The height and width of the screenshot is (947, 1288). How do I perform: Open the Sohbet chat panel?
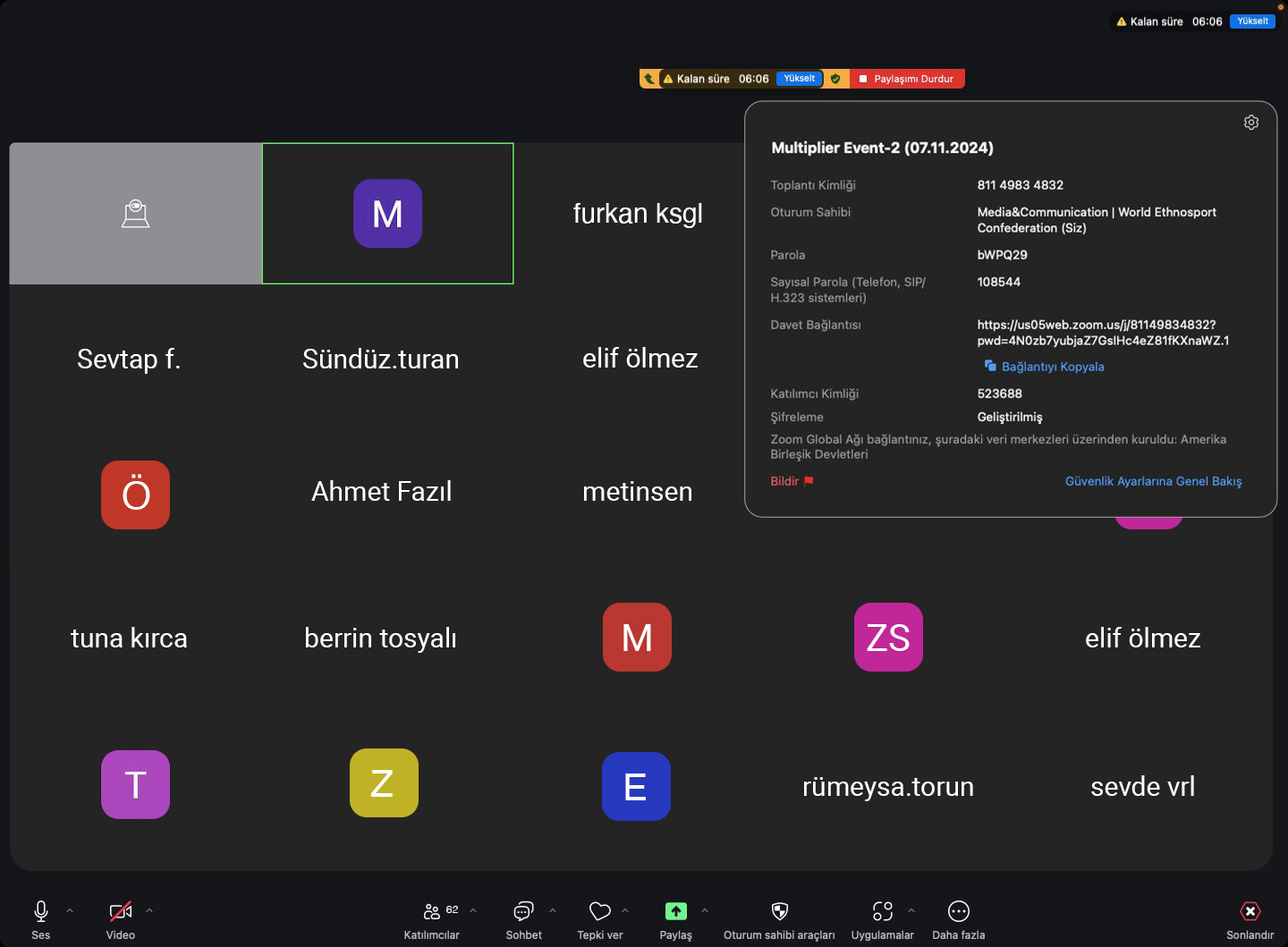click(x=523, y=911)
